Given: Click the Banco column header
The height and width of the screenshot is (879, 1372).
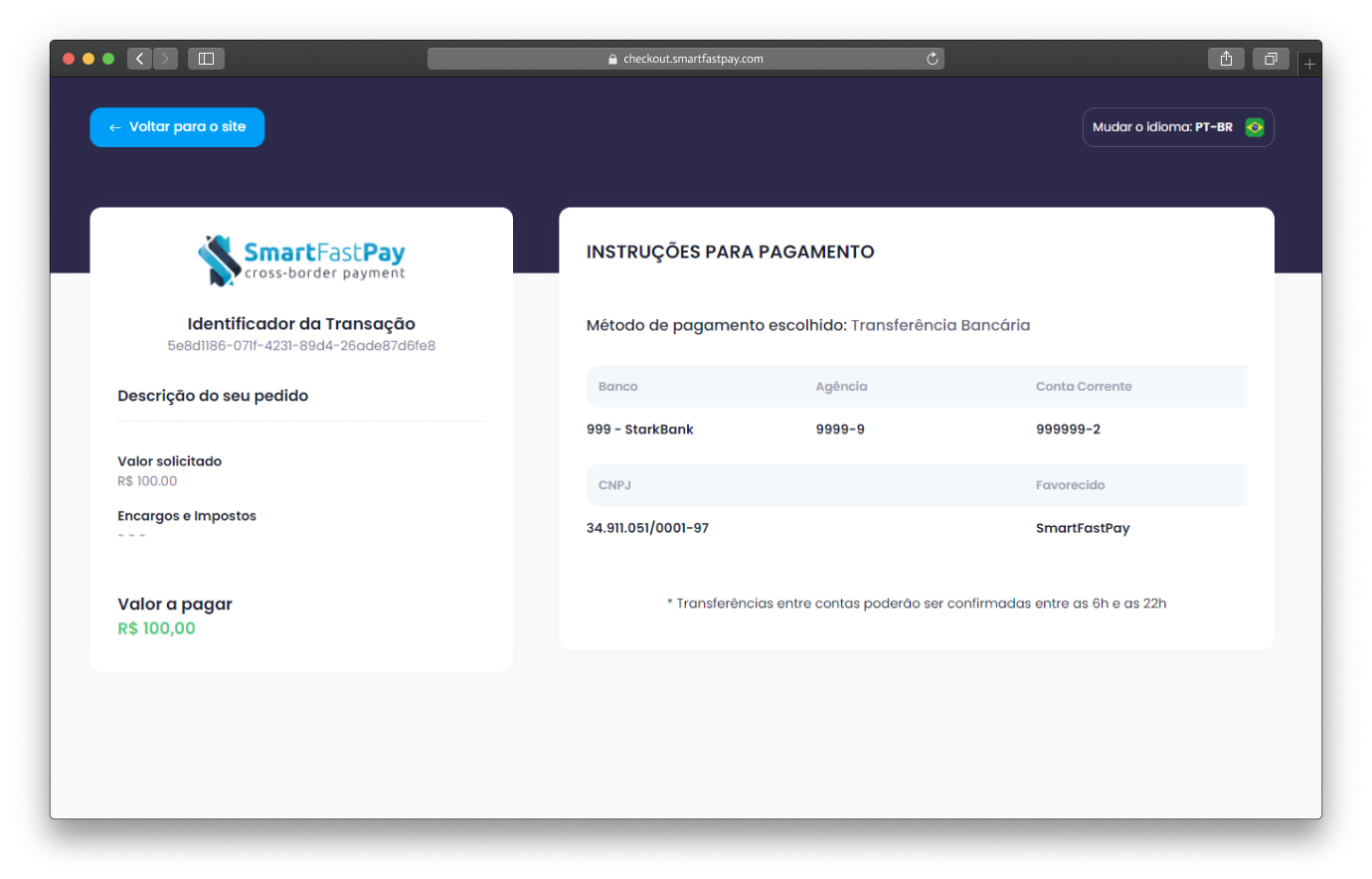Looking at the screenshot, I should point(618,387).
